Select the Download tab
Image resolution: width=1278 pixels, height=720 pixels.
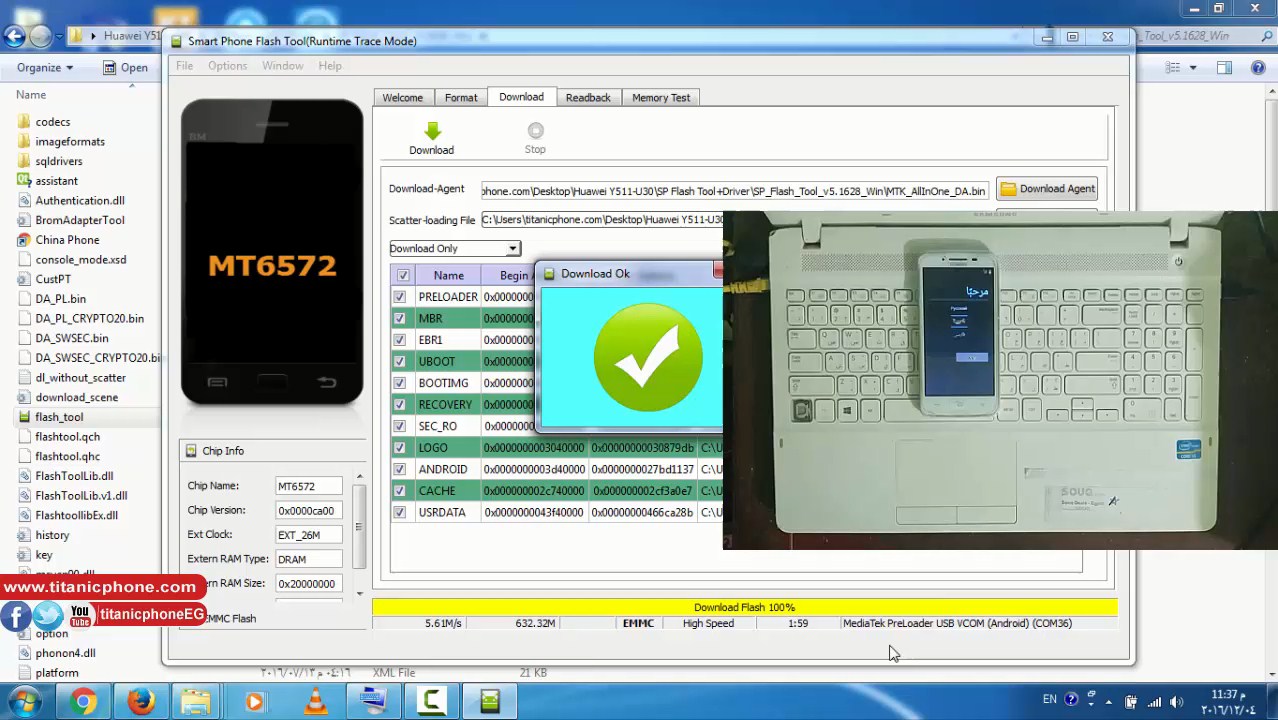tap(521, 97)
